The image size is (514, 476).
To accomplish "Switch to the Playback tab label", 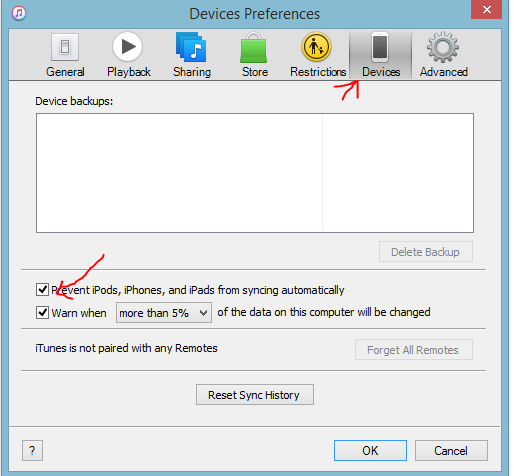I will pos(129,72).
